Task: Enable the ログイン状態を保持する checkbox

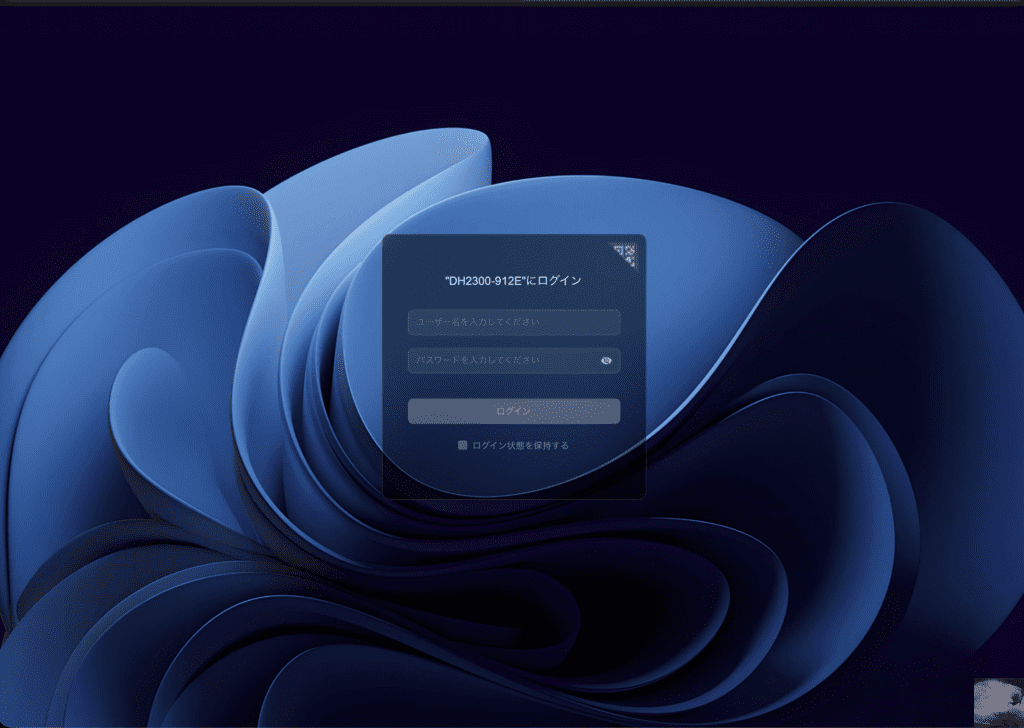Action: (x=462, y=445)
